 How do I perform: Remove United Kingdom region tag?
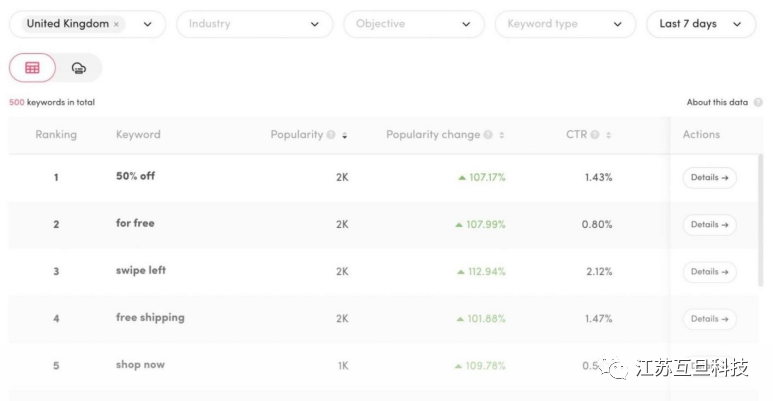point(116,24)
